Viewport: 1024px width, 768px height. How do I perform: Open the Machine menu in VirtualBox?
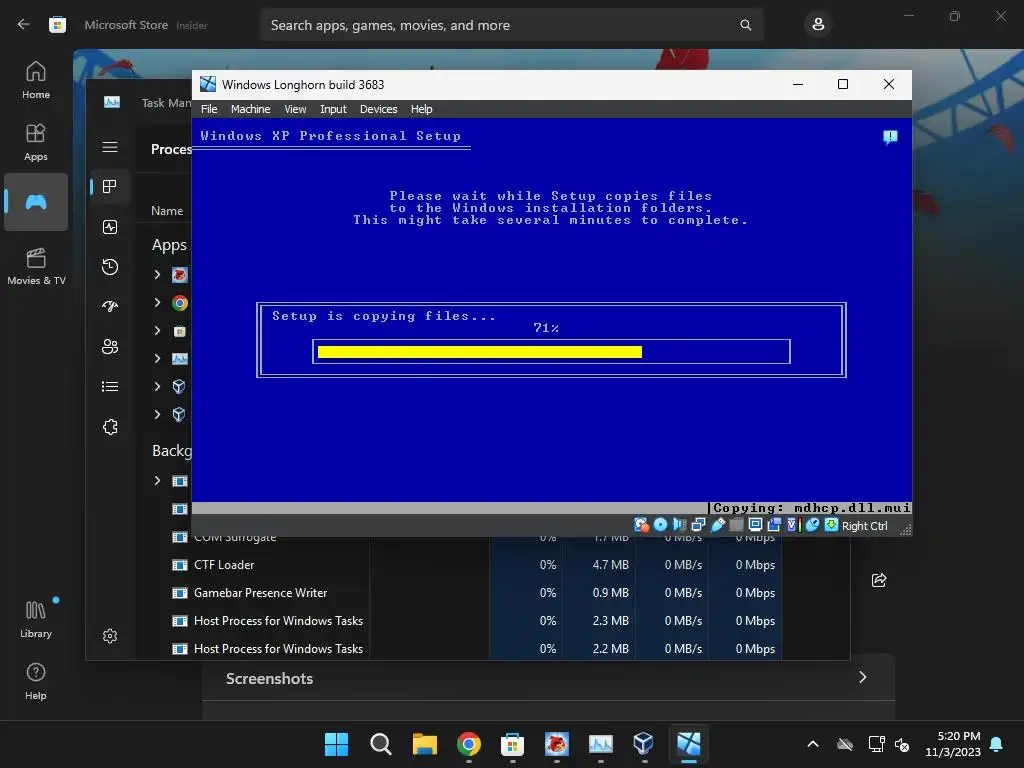click(250, 109)
